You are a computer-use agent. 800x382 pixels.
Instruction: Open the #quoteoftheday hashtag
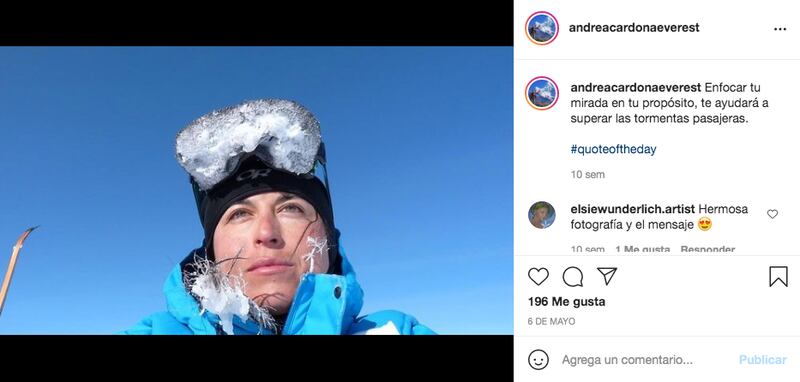pyautogui.click(x=613, y=149)
